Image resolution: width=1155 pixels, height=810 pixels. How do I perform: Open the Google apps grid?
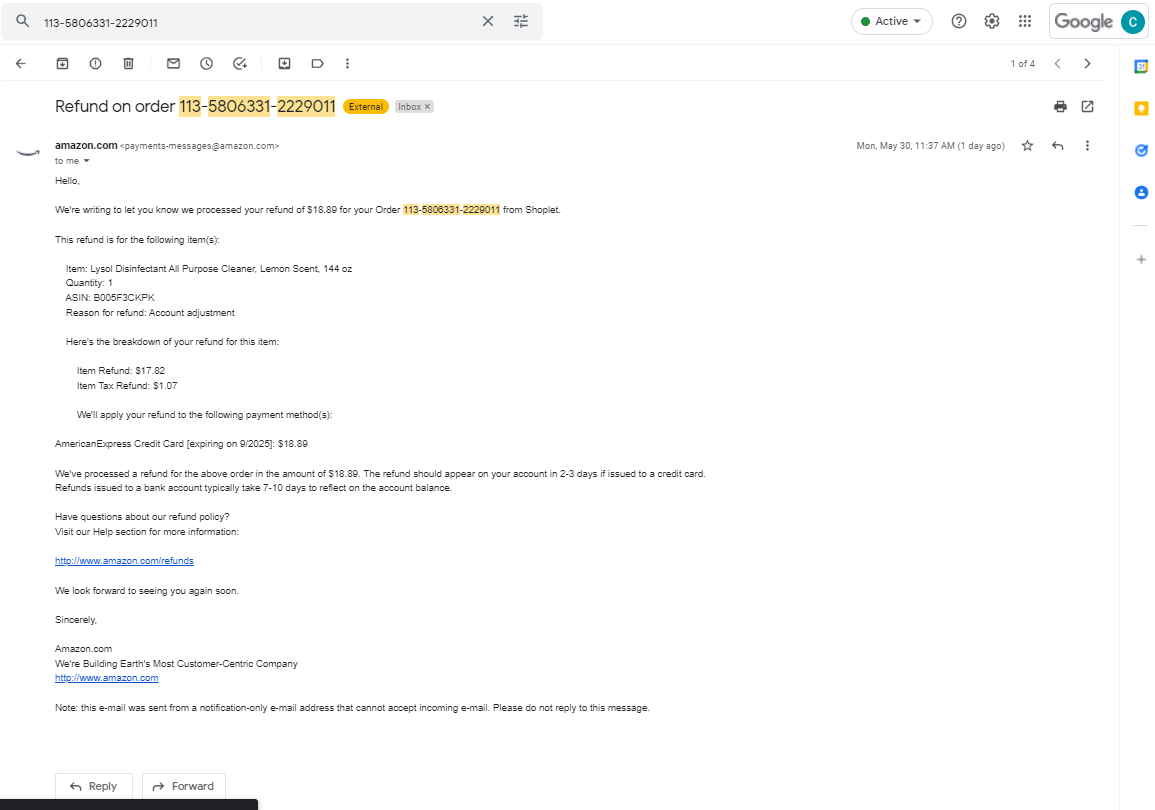coord(1025,21)
